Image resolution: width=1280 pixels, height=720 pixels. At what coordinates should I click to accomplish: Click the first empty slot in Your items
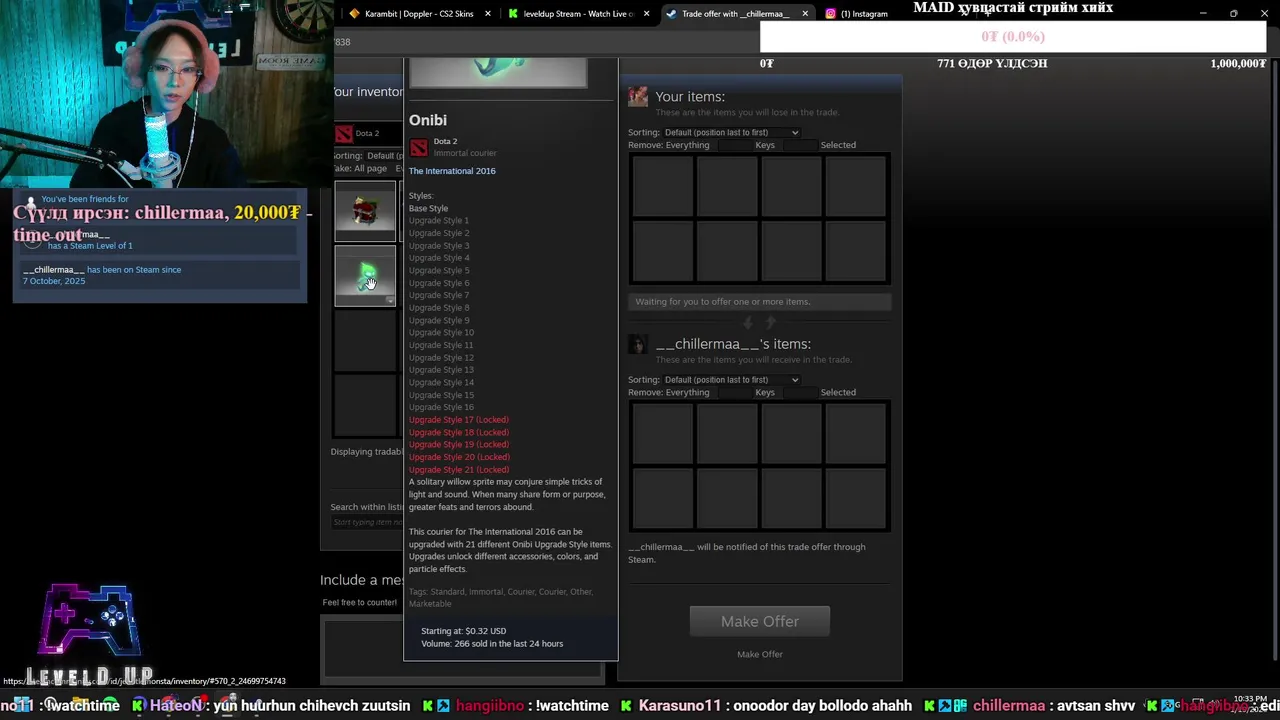662,187
